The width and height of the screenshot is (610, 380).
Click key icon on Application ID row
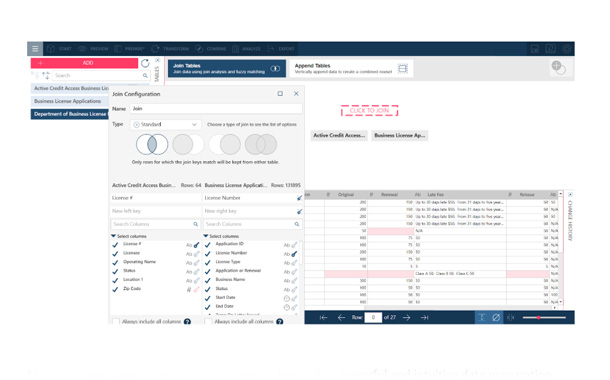294,245
